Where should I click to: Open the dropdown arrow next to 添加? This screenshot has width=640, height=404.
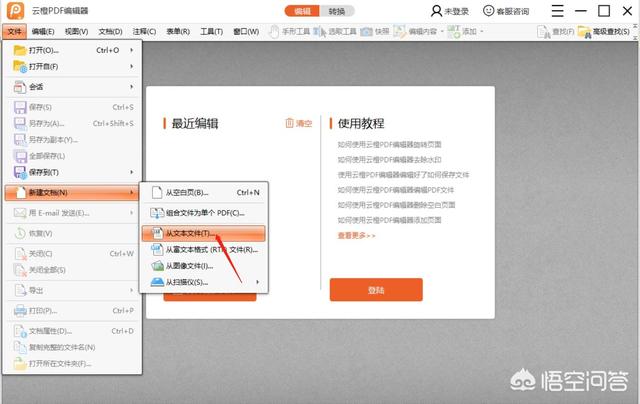(482, 31)
